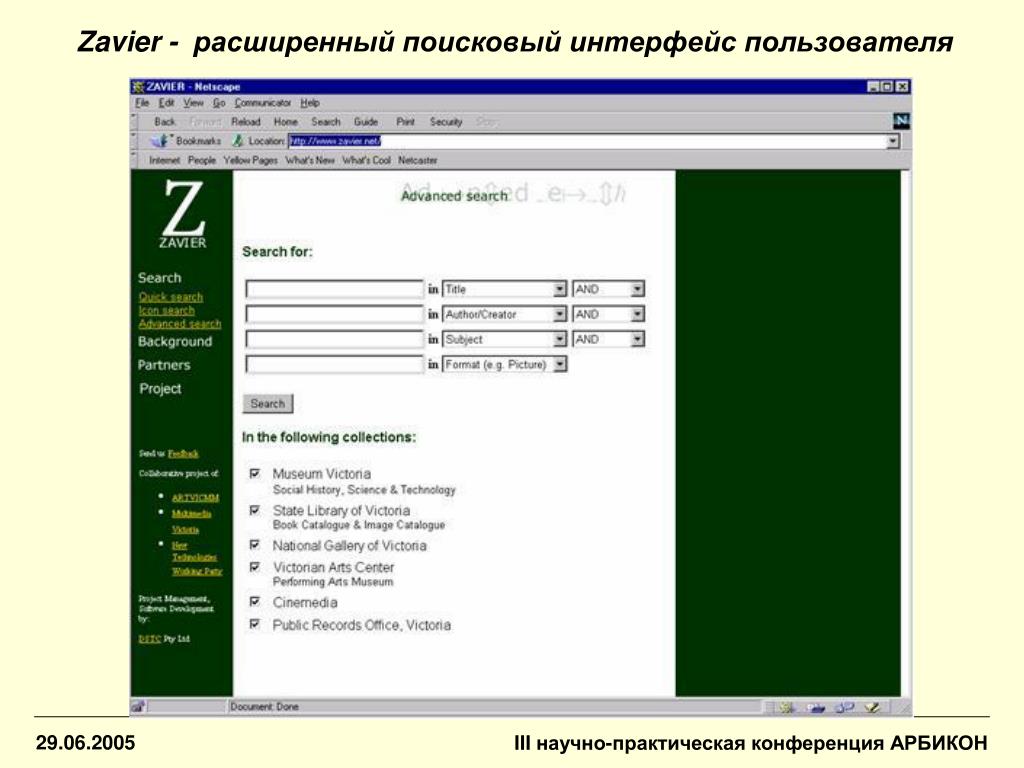Click the Reload toolbar button
This screenshot has width=1024, height=768.
(246, 121)
